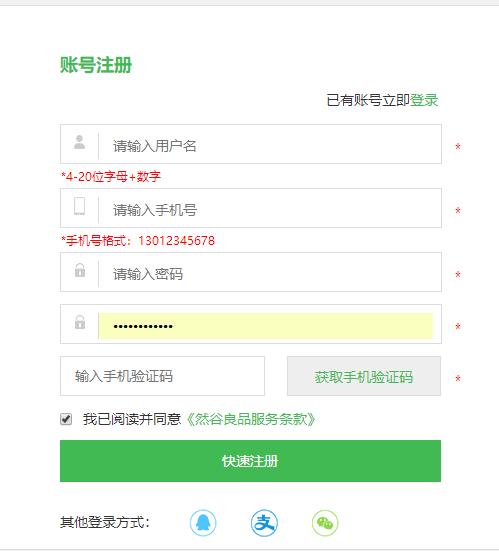Click the mobile phone icon in phone field
This screenshot has height=551, width=499.
[x=79, y=206]
